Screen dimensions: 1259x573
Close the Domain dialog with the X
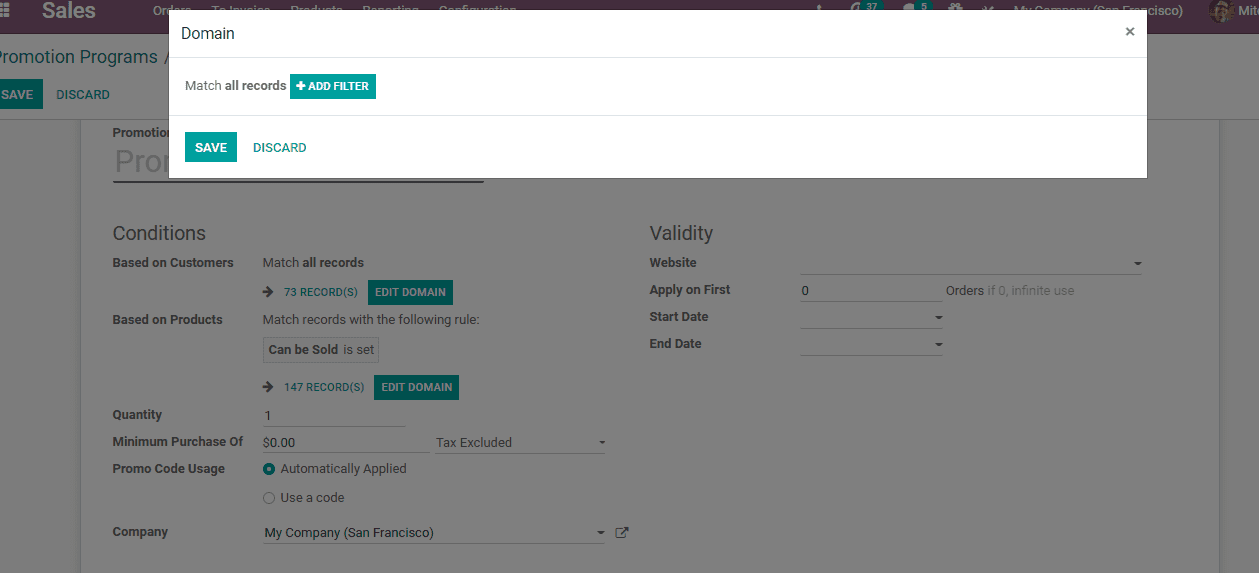tap(1129, 32)
